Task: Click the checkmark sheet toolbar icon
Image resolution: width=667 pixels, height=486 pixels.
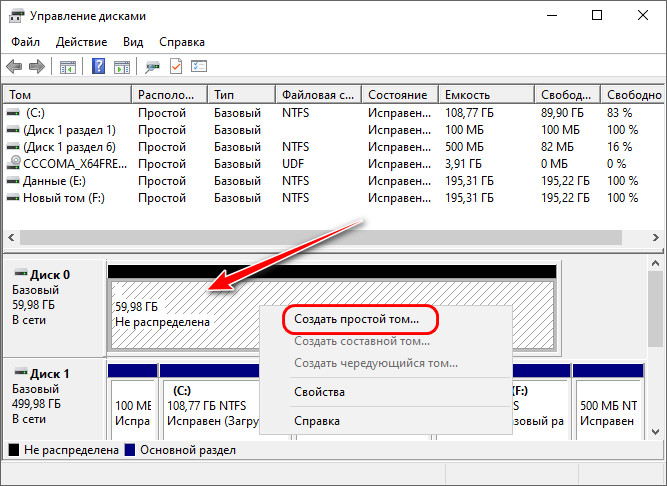Action: pyautogui.click(x=176, y=66)
